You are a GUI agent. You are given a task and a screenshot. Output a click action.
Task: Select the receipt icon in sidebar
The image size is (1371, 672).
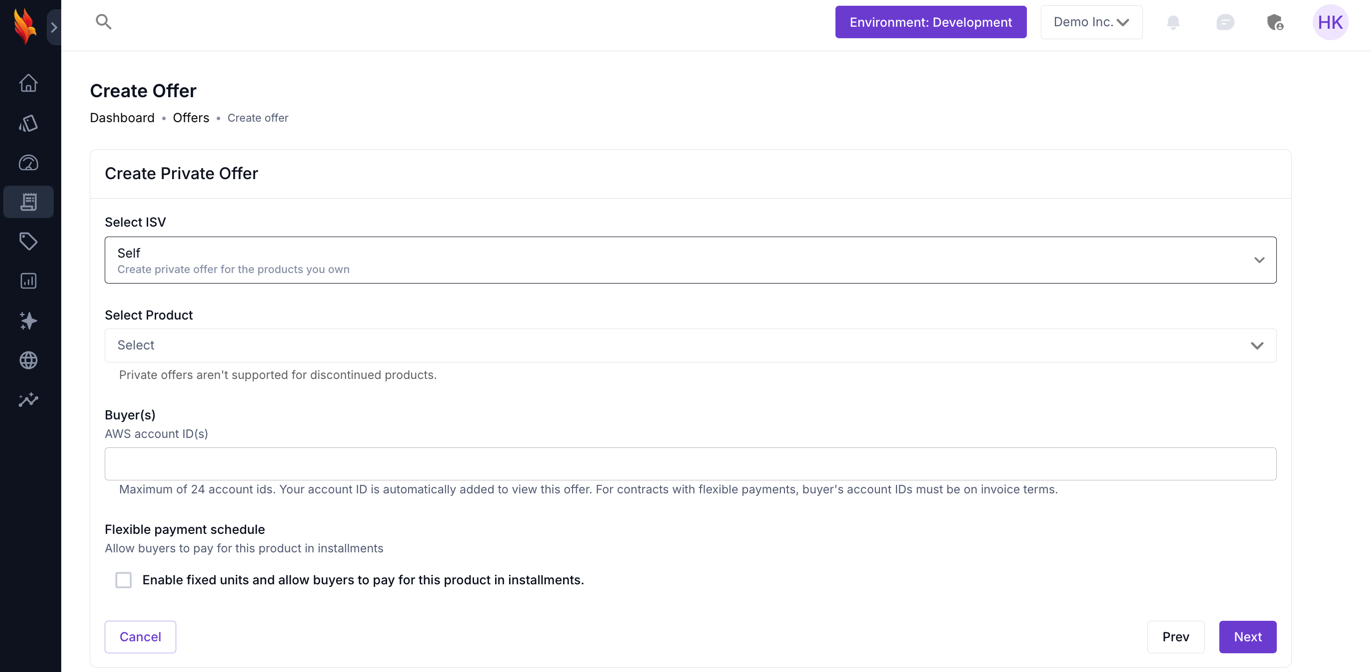tap(28, 202)
